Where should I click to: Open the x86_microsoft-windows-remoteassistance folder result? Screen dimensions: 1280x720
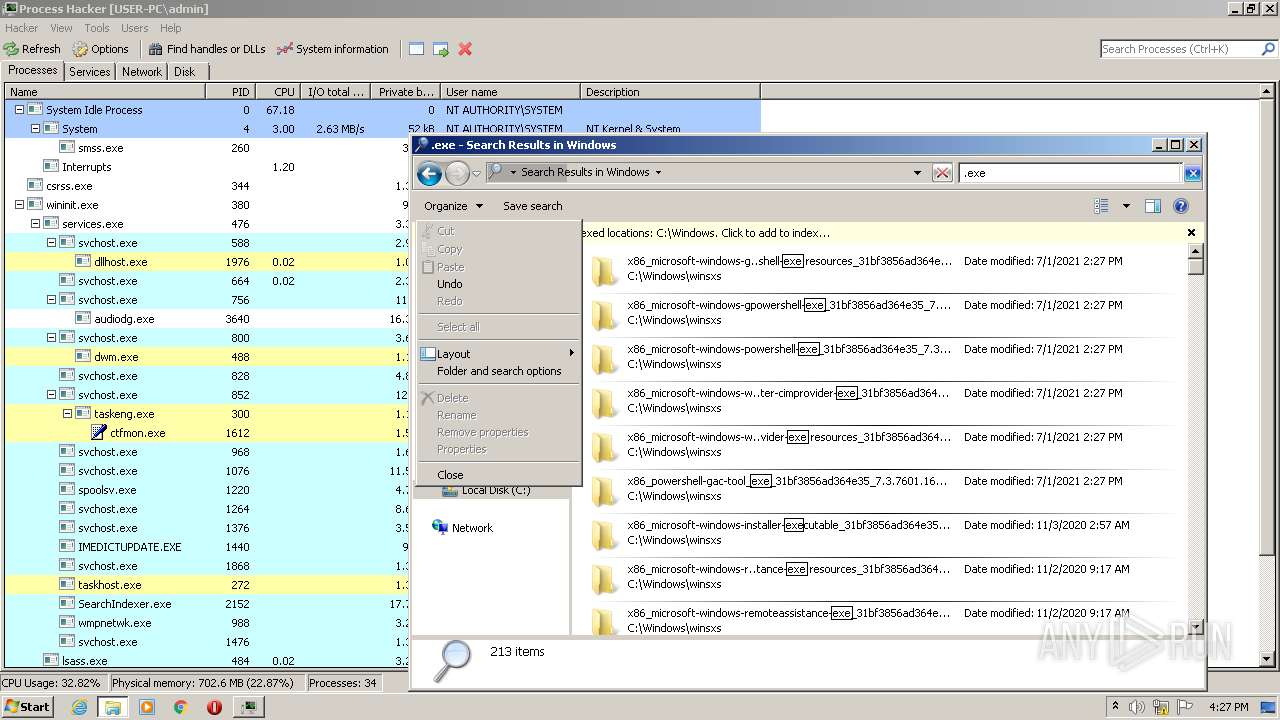pyautogui.click(x=880, y=621)
